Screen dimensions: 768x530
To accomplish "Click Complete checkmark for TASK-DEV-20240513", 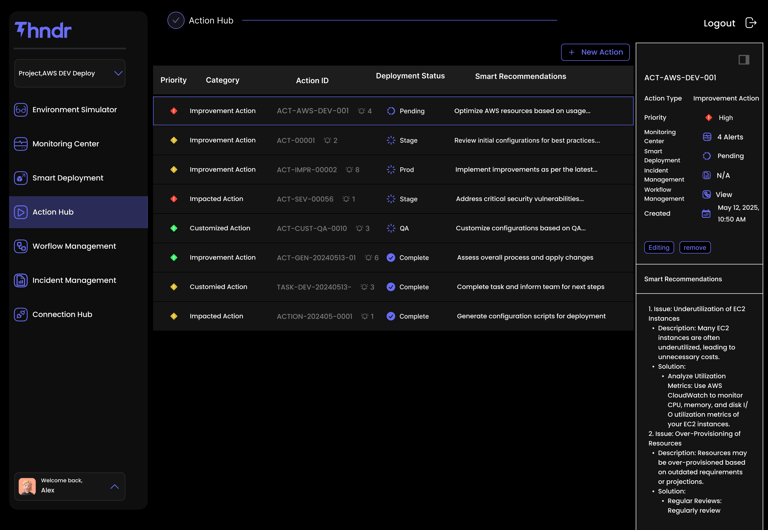I will 391,287.
